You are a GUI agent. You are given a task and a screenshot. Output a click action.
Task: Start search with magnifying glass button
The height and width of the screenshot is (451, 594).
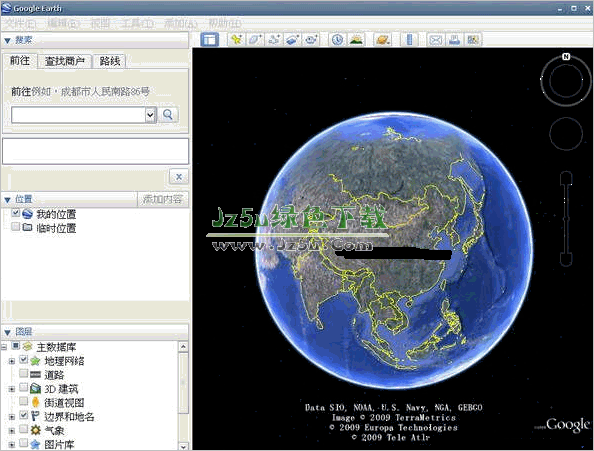click(x=168, y=114)
